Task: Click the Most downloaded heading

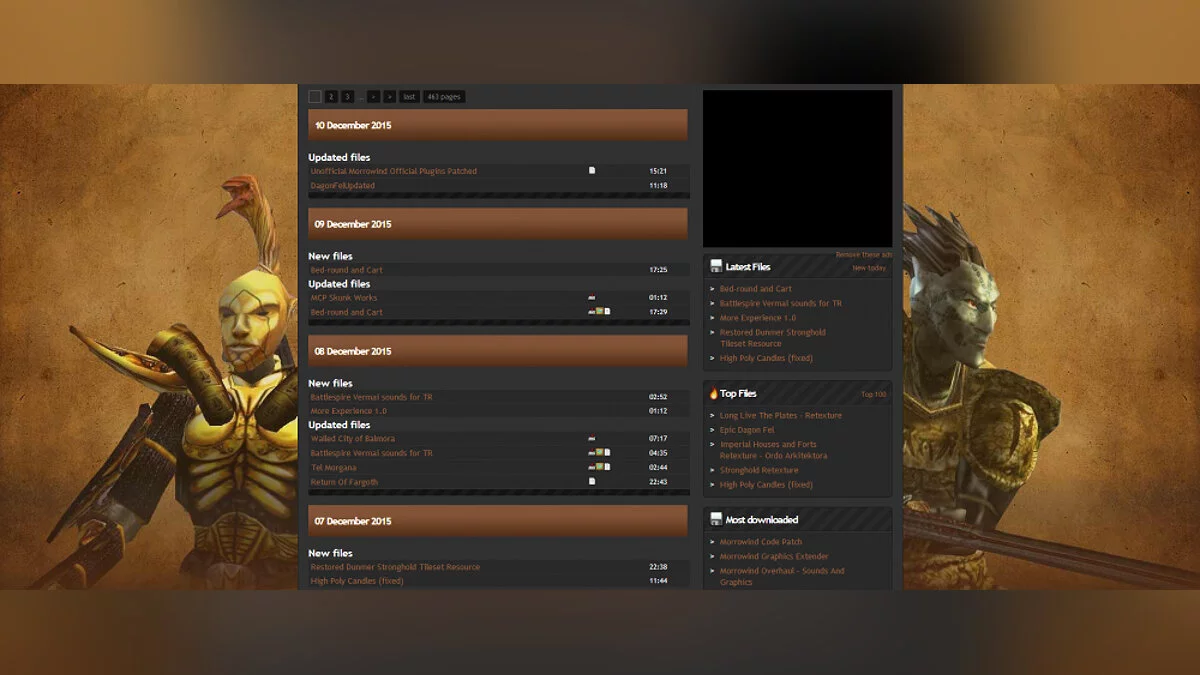Action: [x=762, y=520]
